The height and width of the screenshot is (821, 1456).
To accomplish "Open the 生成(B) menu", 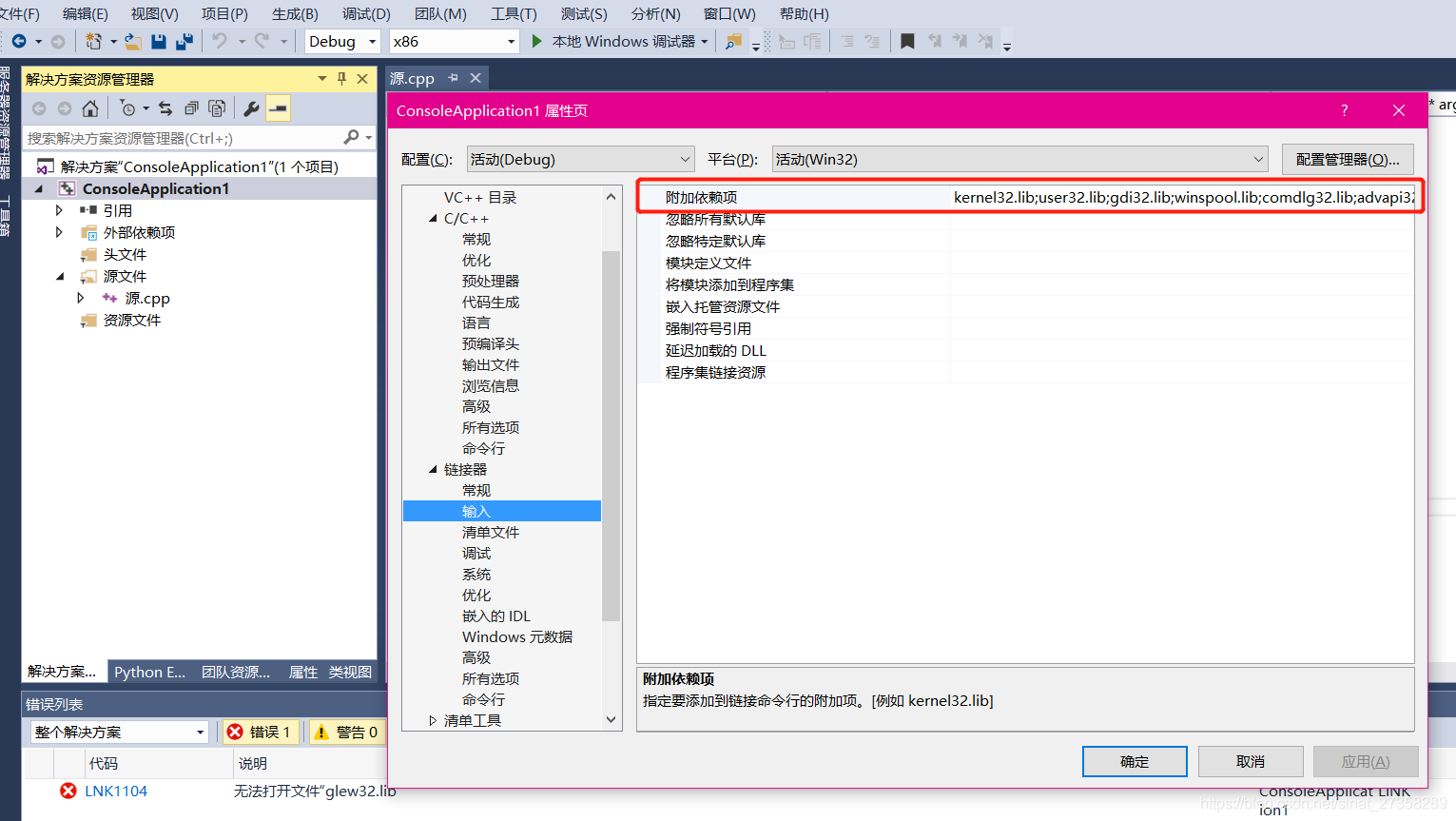I will (x=295, y=13).
